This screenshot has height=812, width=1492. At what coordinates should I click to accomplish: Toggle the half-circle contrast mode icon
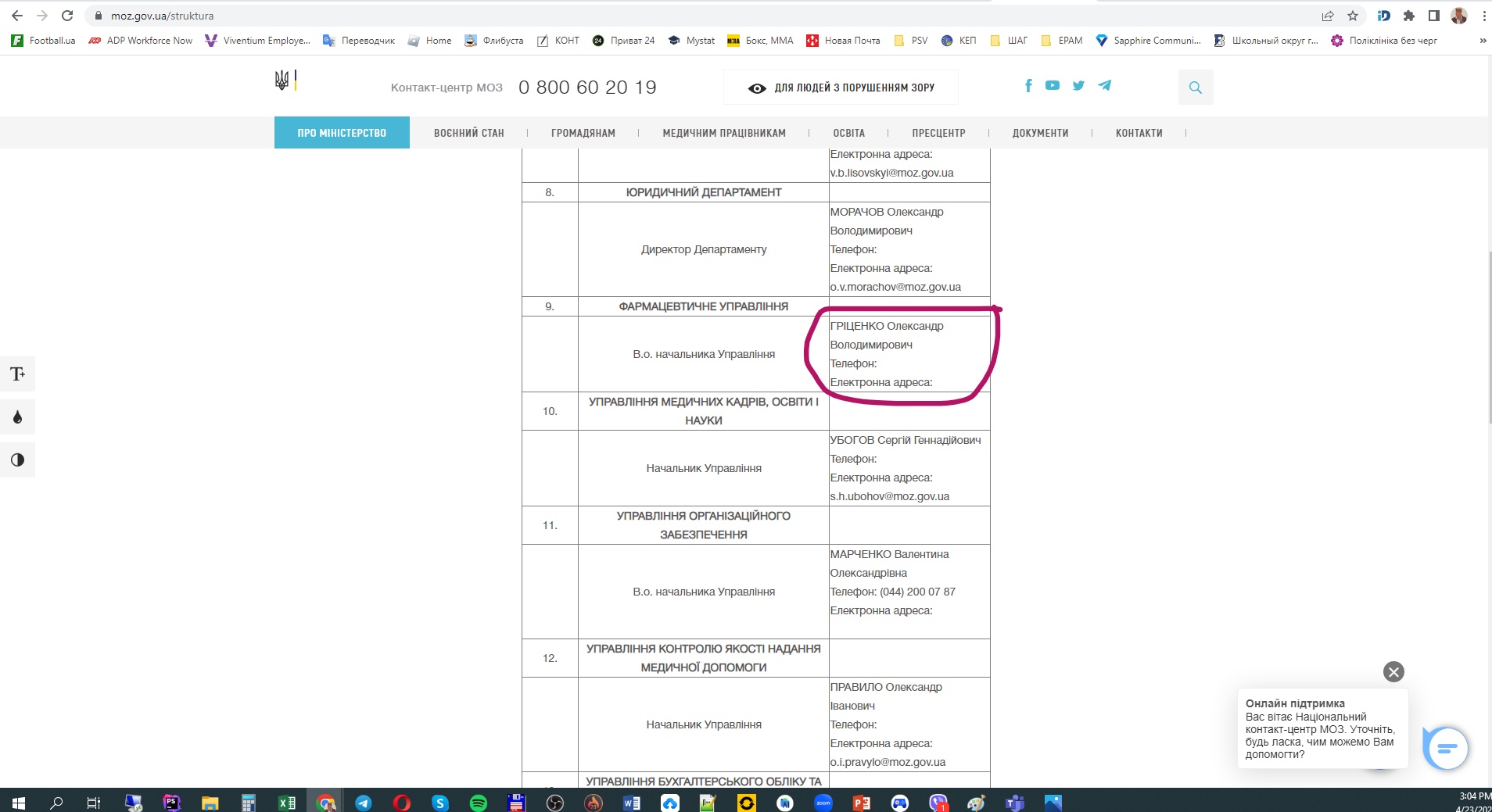(x=17, y=460)
